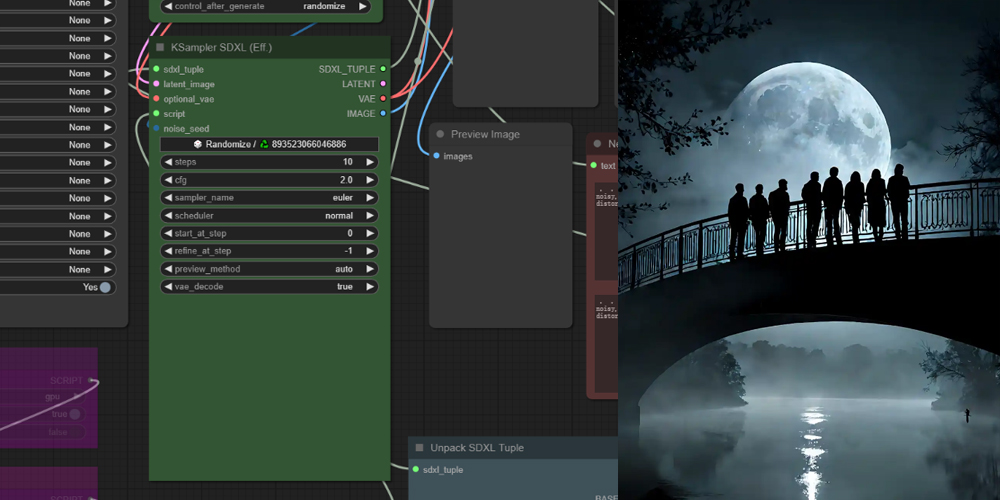
Task: Cycle control_after_generate with its left arrow
Action: (168, 6)
